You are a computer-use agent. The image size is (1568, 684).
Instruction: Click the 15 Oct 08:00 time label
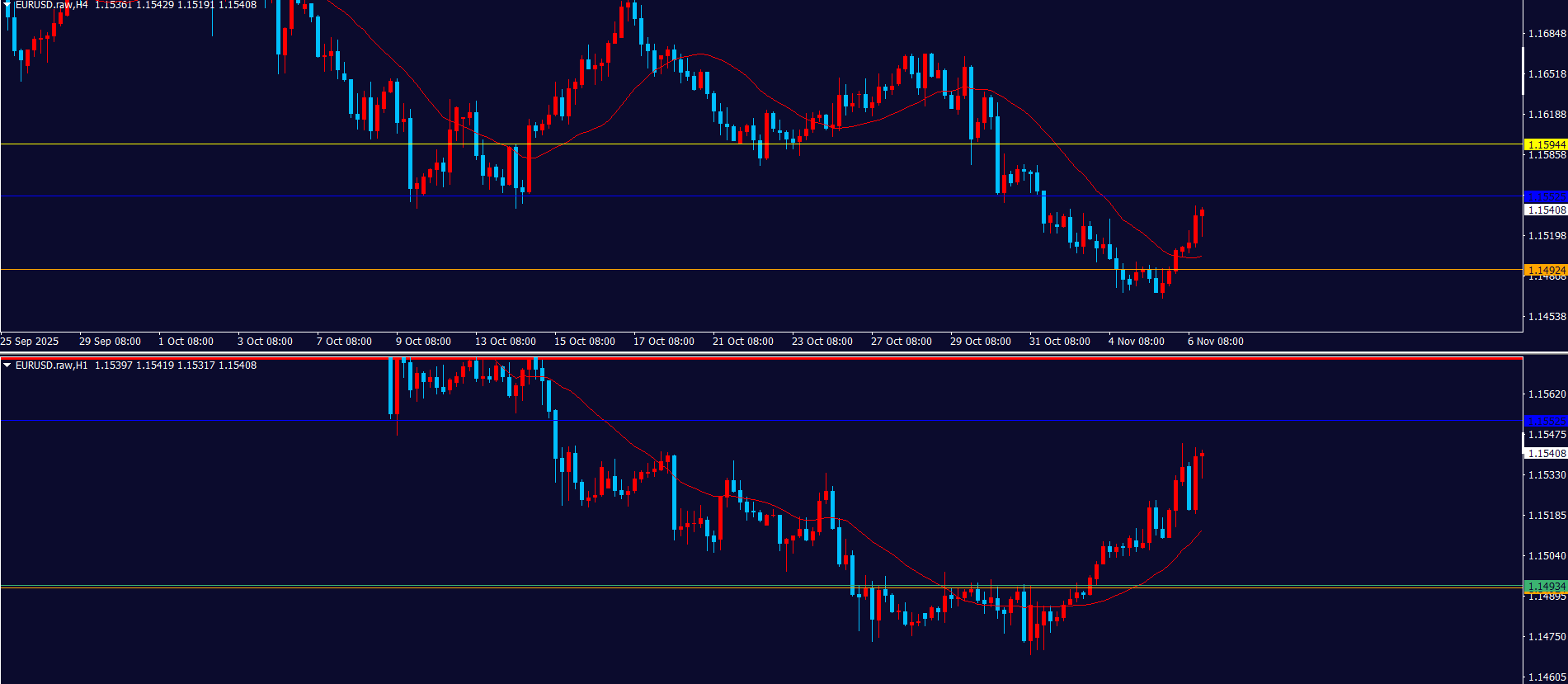pos(584,341)
